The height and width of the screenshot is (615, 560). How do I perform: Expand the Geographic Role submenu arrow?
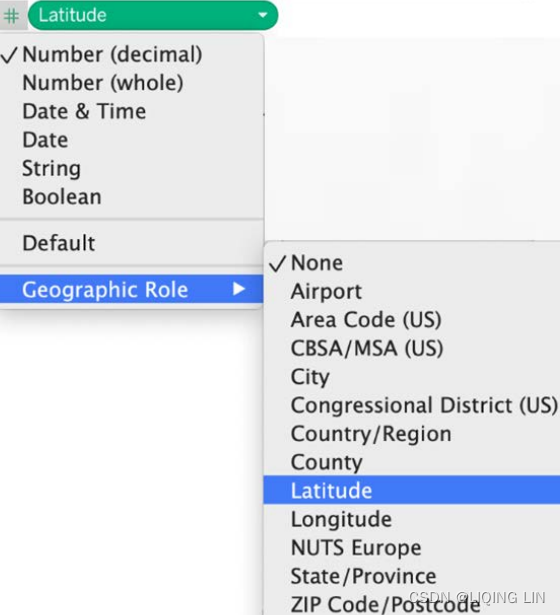pyautogui.click(x=238, y=289)
